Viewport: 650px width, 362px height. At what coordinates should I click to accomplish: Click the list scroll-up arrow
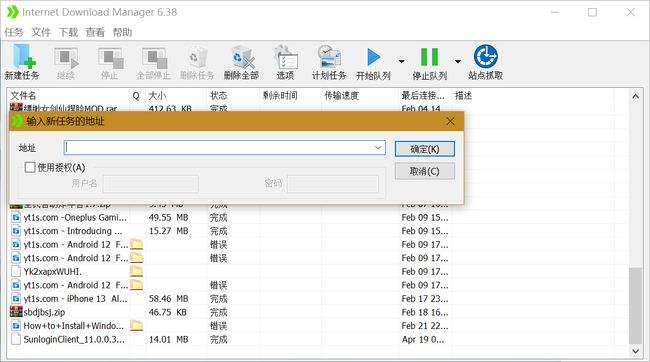[x=635, y=97]
